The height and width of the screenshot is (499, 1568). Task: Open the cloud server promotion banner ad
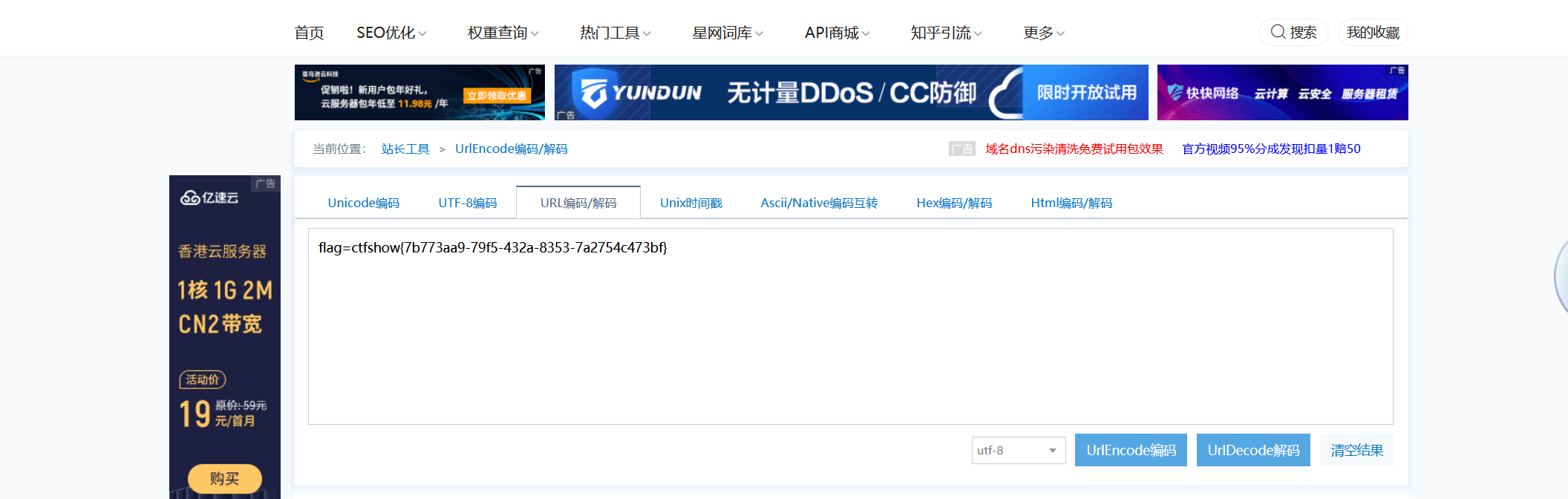point(419,92)
